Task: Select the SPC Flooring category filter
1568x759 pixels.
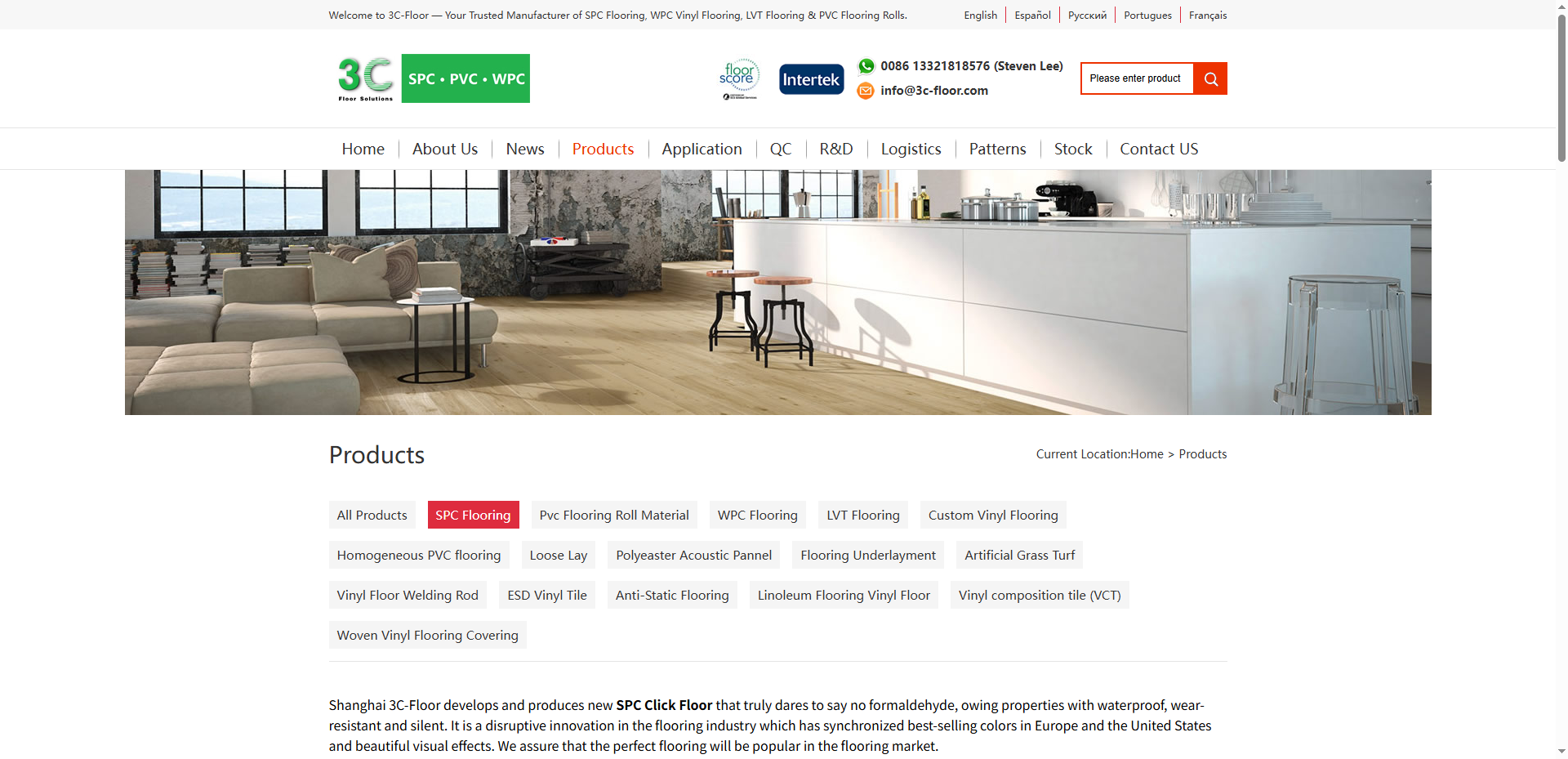Action: click(473, 515)
